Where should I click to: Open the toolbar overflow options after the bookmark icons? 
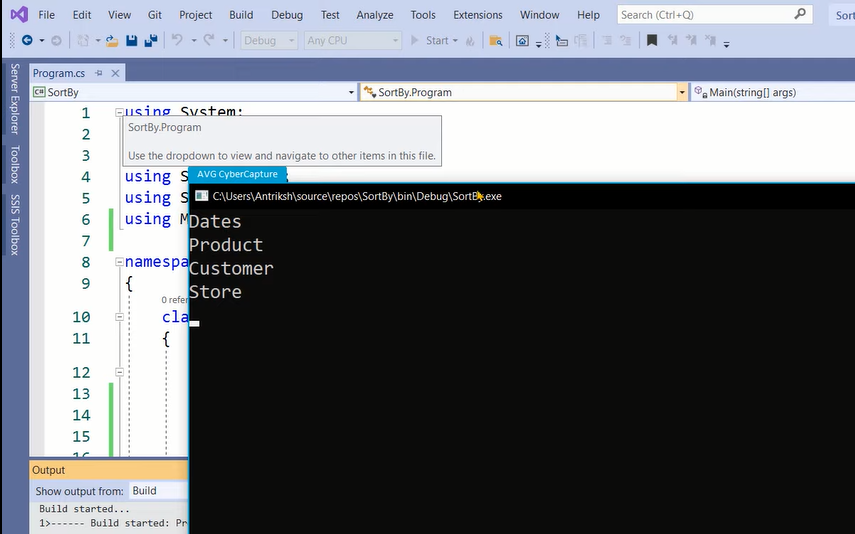pos(726,44)
